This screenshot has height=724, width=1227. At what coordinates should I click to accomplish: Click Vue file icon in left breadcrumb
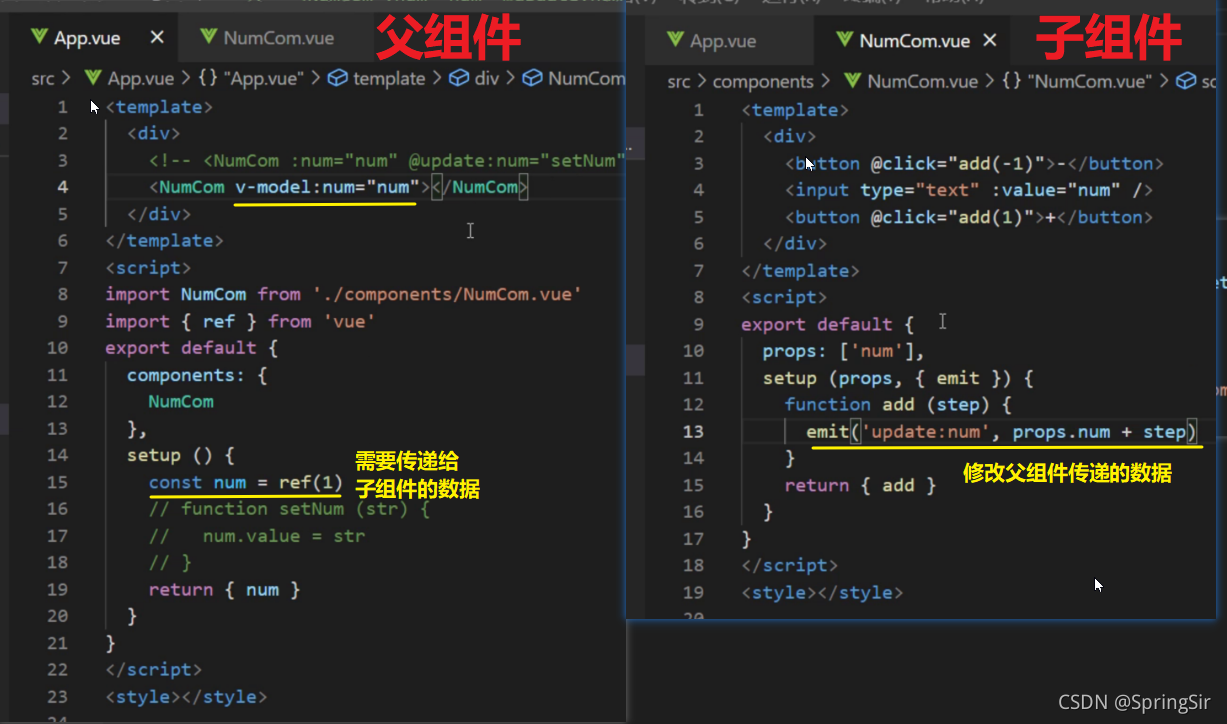click(x=93, y=78)
